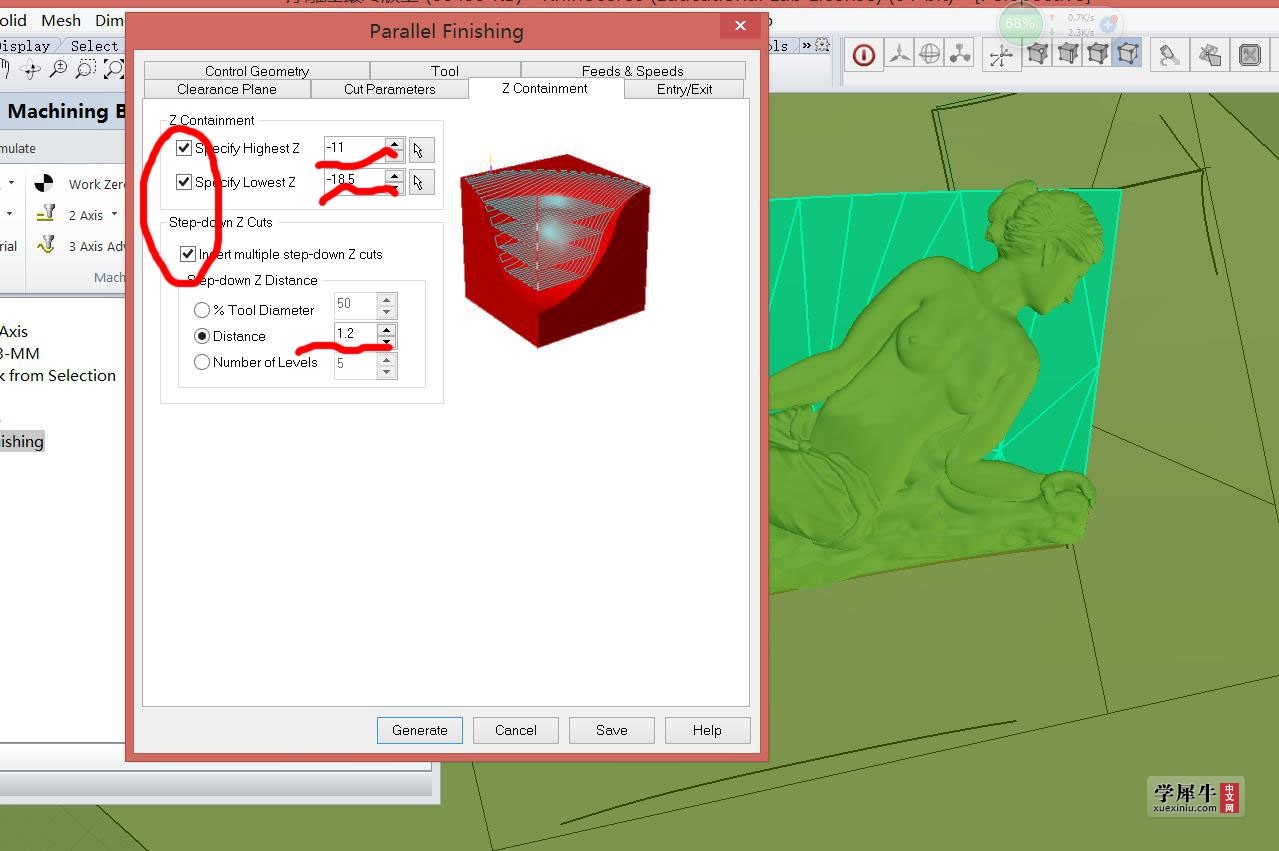Image resolution: width=1279 pixels, height=851 pixels.
Task: Switch to the Tool tab
Action: (x=445, y=70)
